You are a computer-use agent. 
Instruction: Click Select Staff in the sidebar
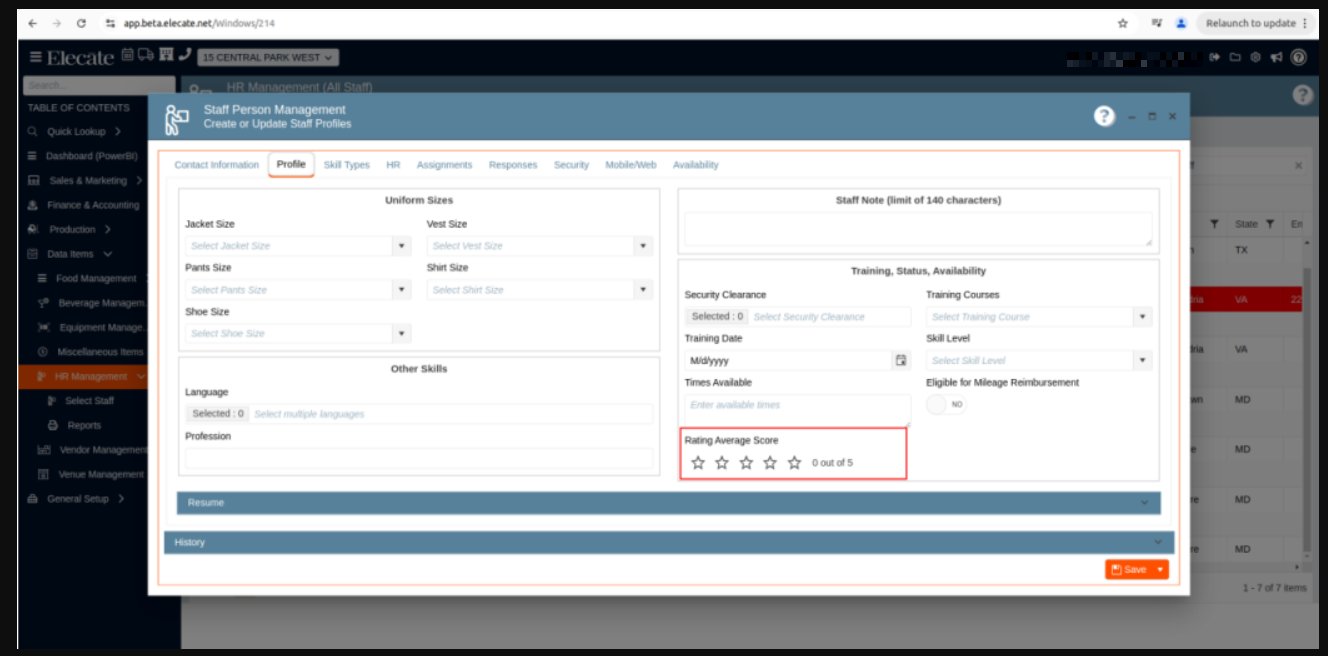pos(89,401)
